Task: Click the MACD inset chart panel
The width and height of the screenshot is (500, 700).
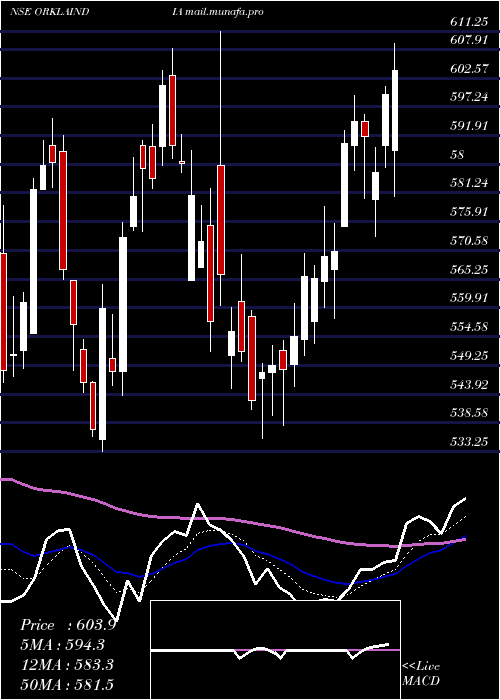Action: (x=275, y=650)
